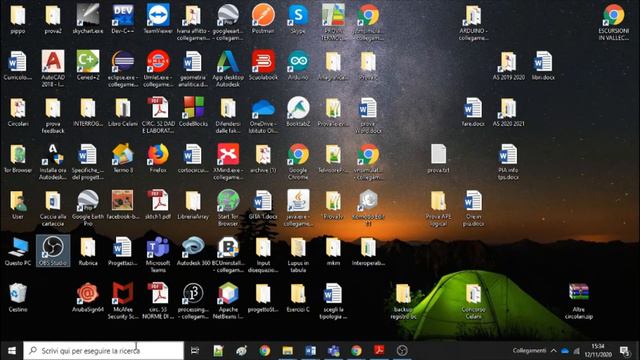The image size is (640, 360).
Task: Select the Google Earth Pro desktop icon
Action: click(x=88, y=208)
